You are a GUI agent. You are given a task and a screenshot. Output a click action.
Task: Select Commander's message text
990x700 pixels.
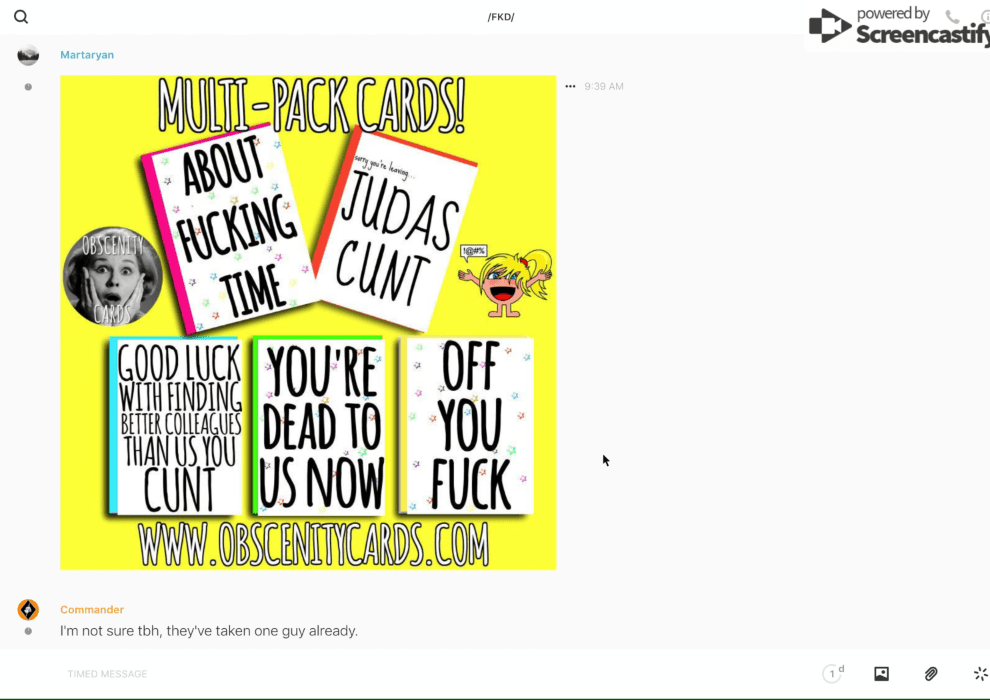pyautogui.click(x=208, y=631)
